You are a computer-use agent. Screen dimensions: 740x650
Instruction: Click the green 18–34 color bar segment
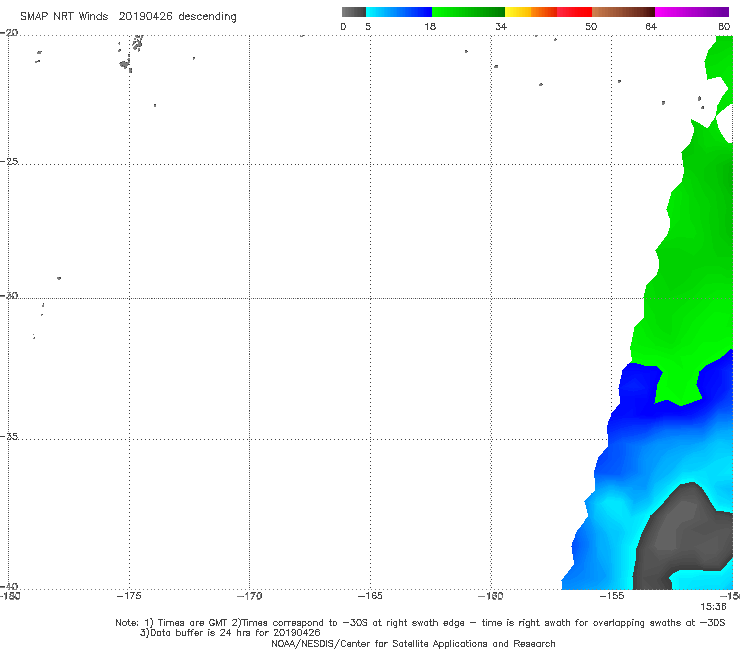click(x=468, y=12)
